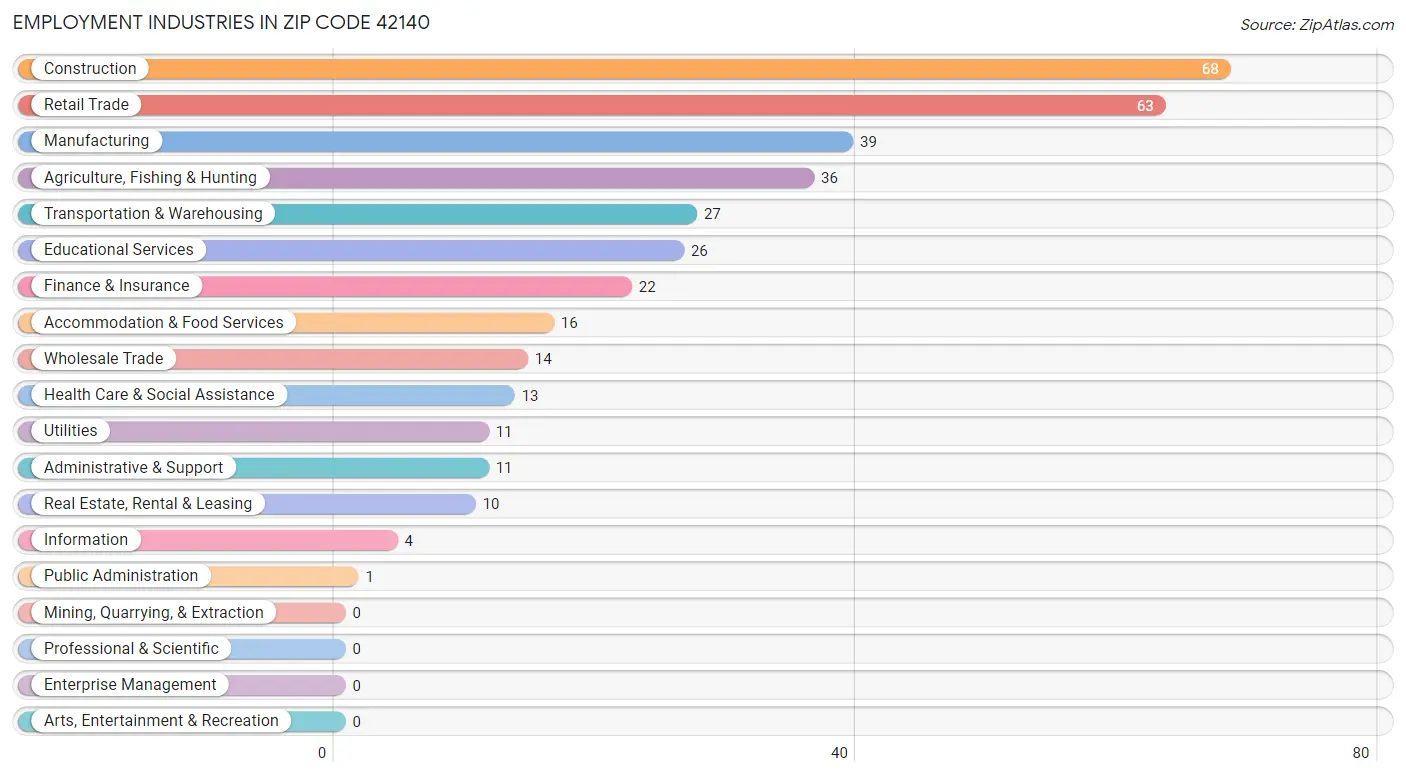Click the Public Administration label
Screen dimensions: 1406x776
tap(121, 575)
